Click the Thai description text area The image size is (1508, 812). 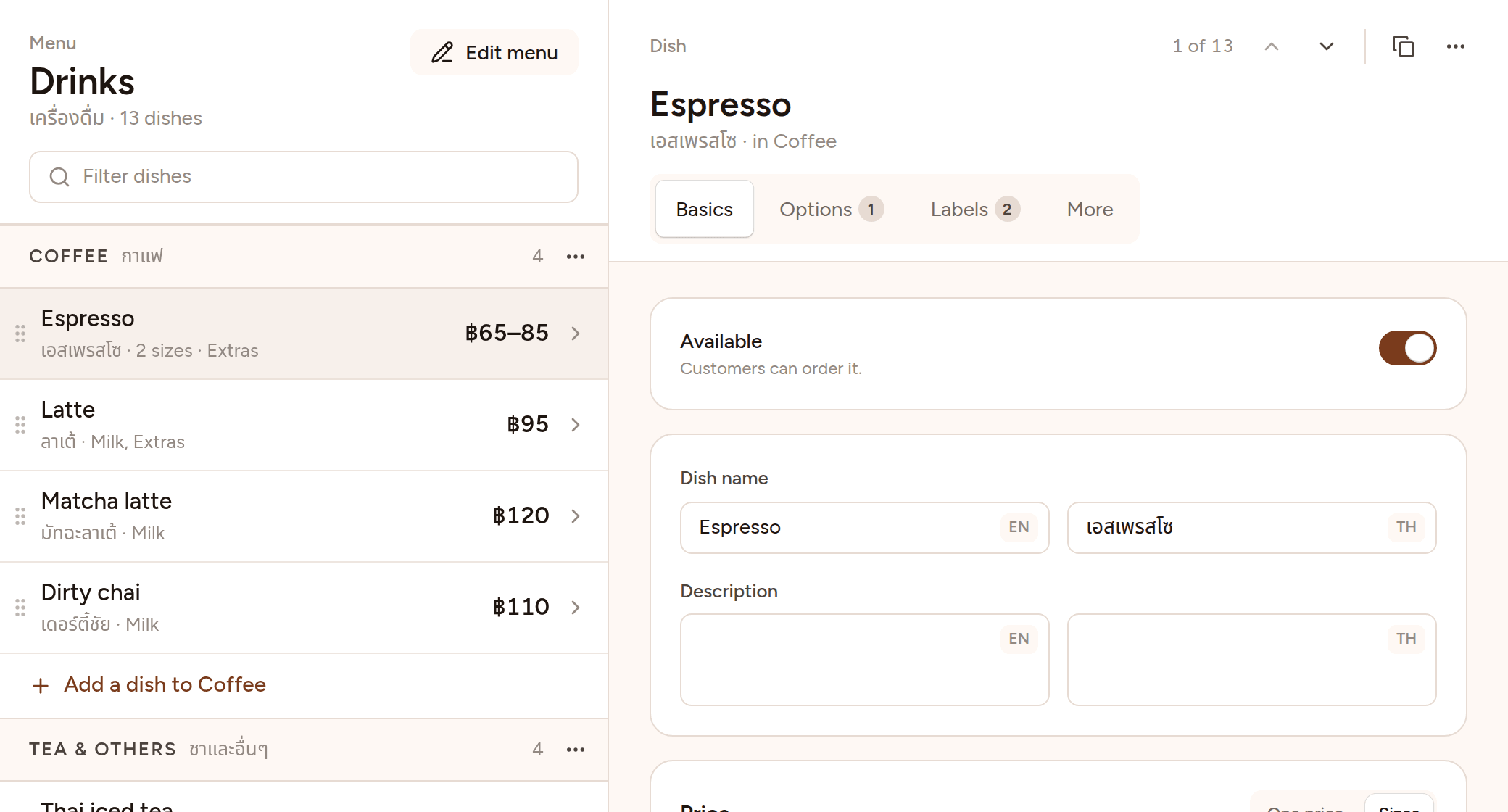[x=1251, y=660]
